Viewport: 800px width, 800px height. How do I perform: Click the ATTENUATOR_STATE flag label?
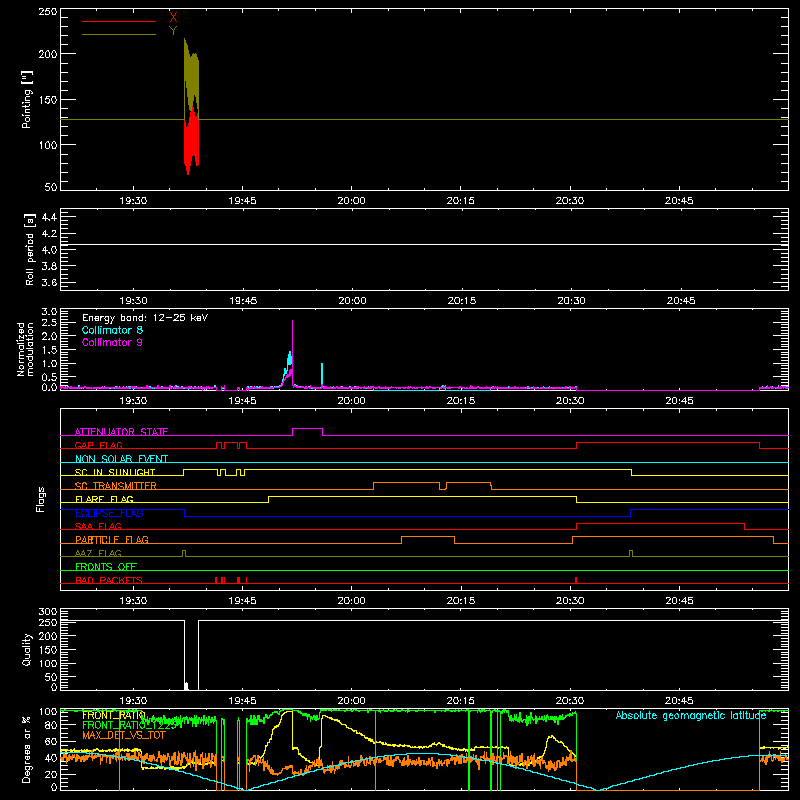point(121,432)
